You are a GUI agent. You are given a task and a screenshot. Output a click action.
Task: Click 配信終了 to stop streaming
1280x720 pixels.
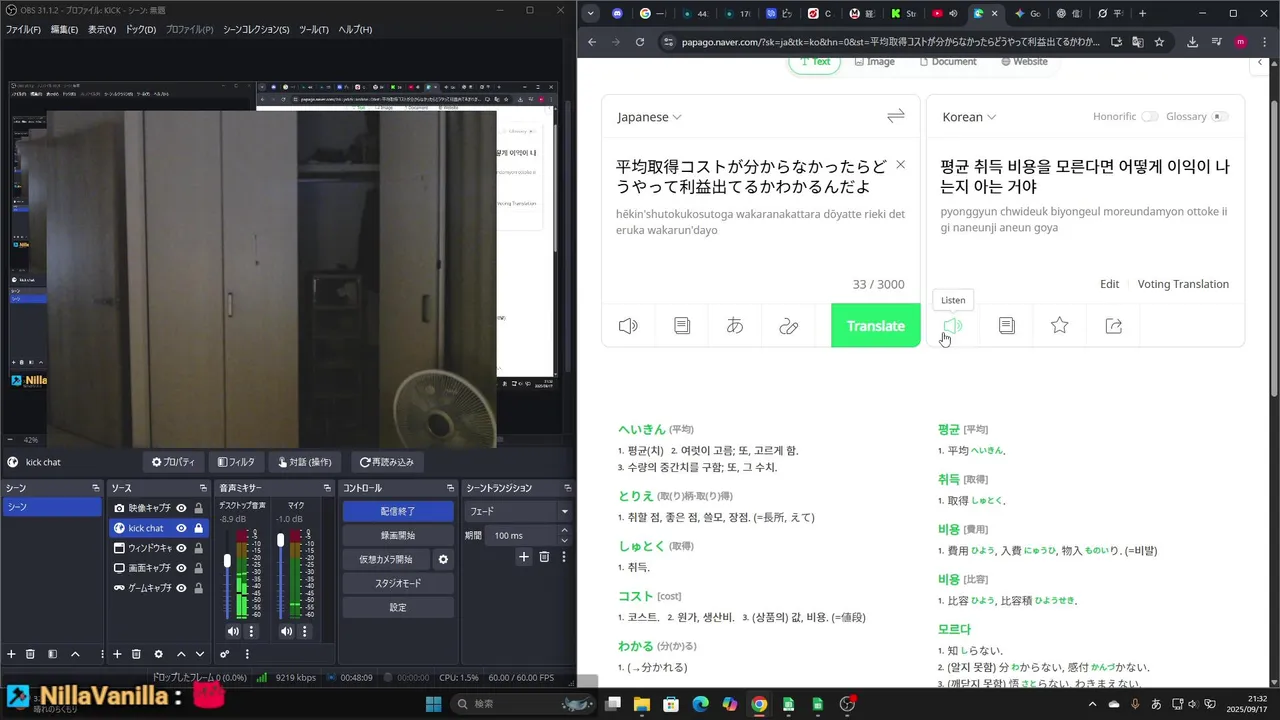point(398,511)
